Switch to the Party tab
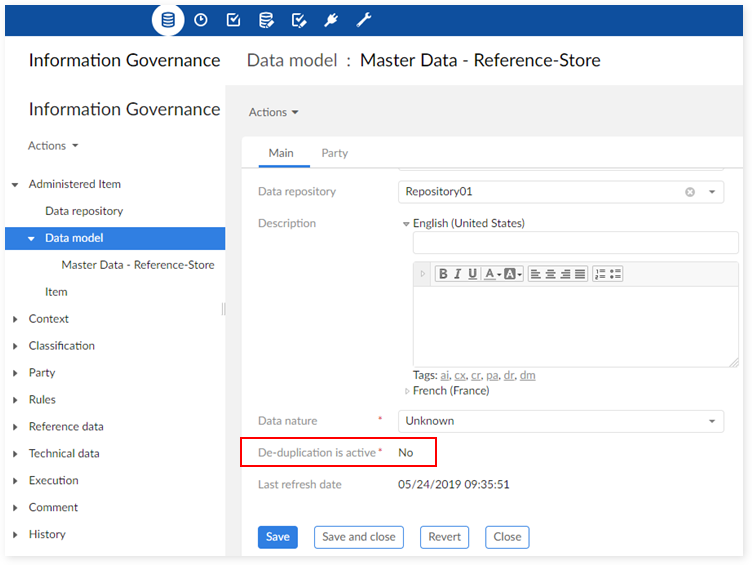This screenshot has height=565, width=752. 334,153
